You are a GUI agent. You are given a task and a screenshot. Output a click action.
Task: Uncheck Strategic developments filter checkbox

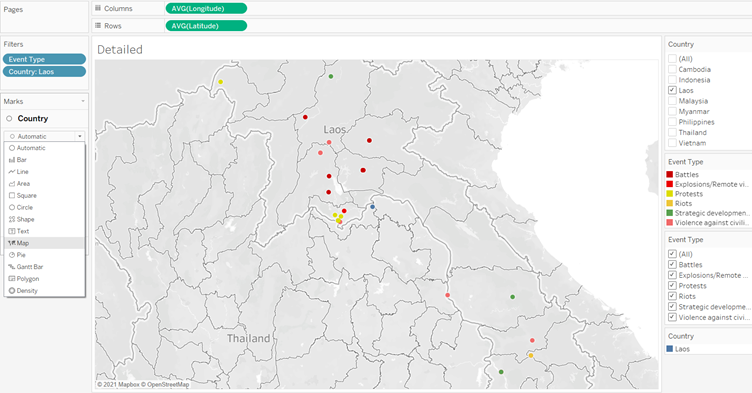672,307
